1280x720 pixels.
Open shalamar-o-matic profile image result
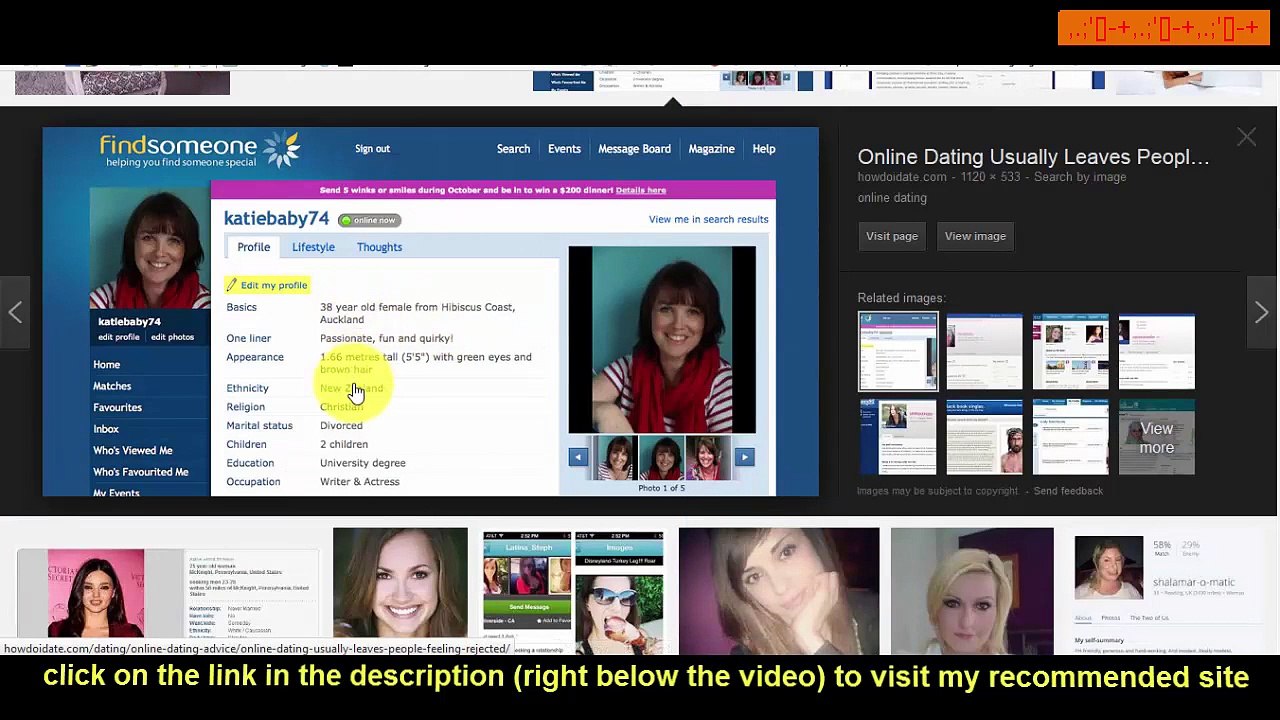click(1167, 590)
